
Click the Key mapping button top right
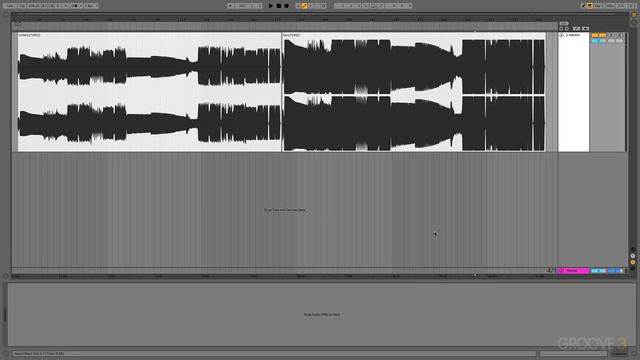point(597,6)
